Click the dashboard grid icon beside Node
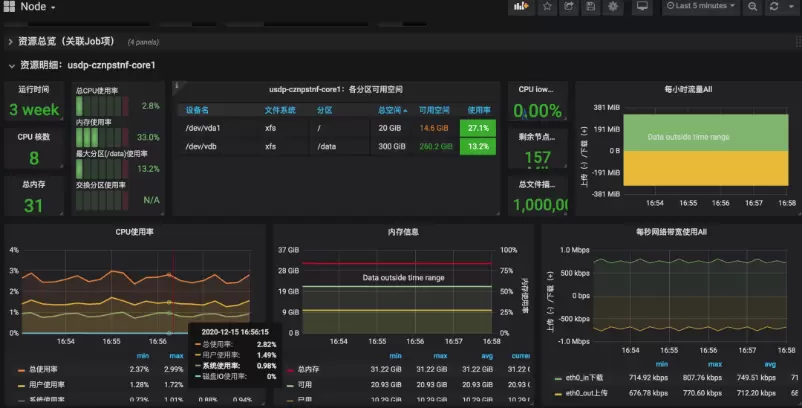 click(8, 7)
